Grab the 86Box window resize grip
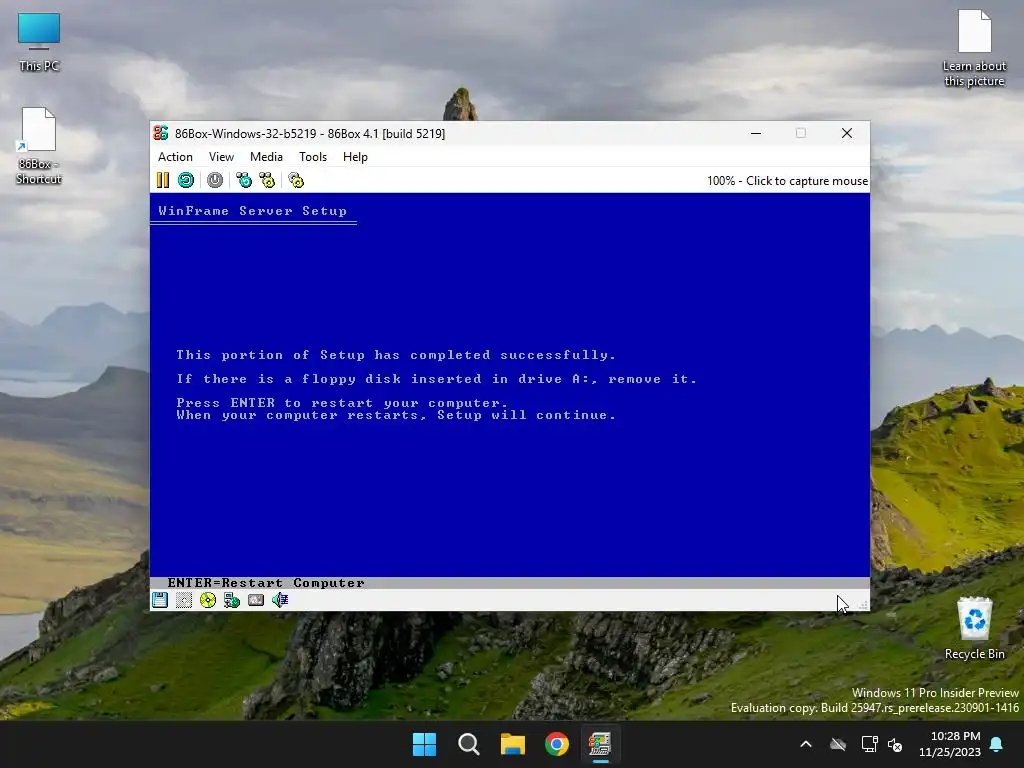The image size is (1024, 768). pos(863,605)
